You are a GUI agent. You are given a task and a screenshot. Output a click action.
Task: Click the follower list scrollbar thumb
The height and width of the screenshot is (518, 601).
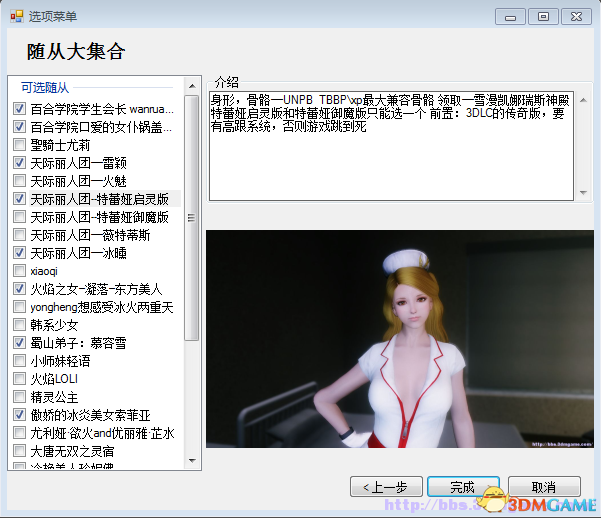click(x=192, y=218)
